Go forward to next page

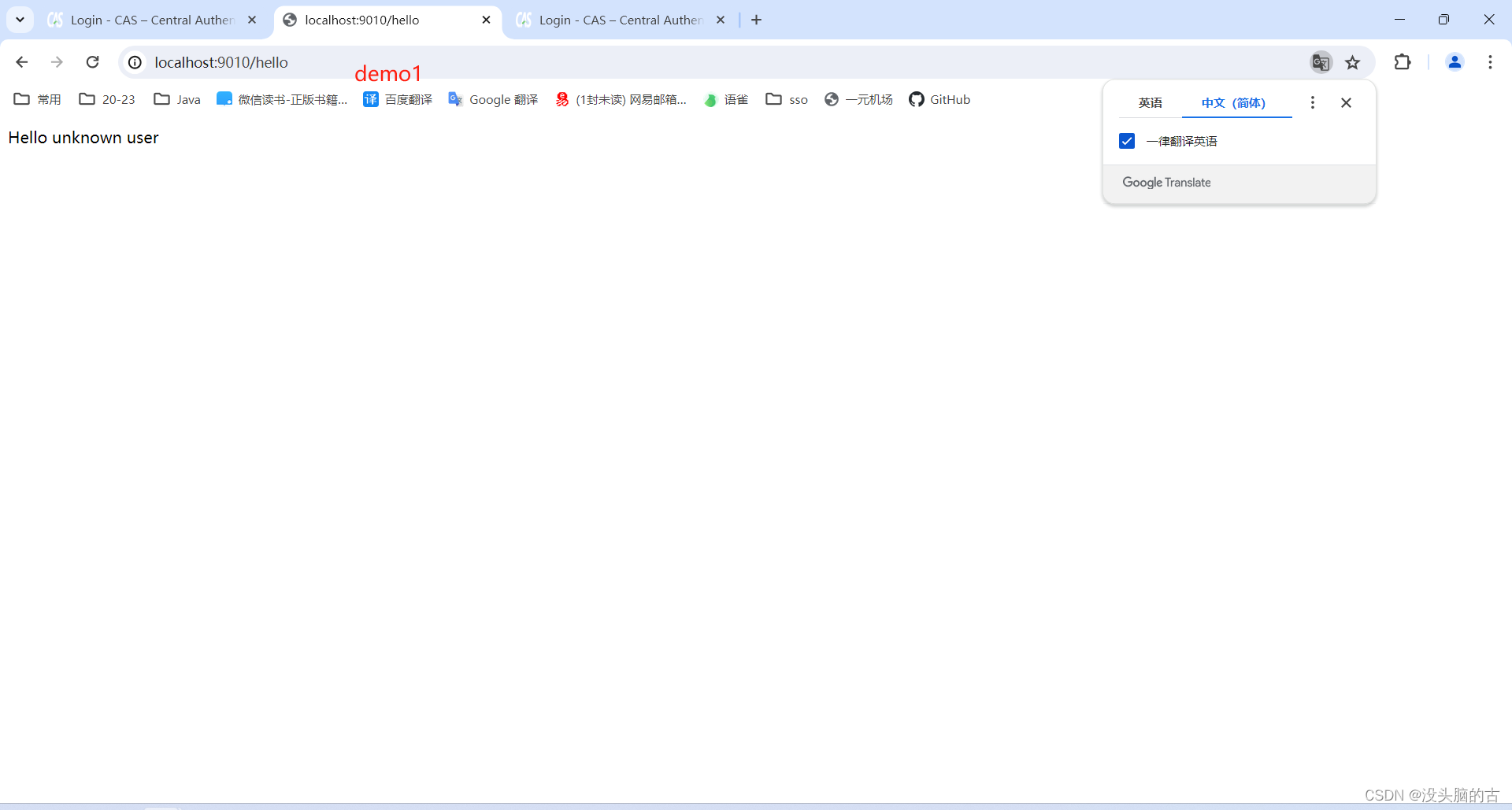click(x=57, y=62)
